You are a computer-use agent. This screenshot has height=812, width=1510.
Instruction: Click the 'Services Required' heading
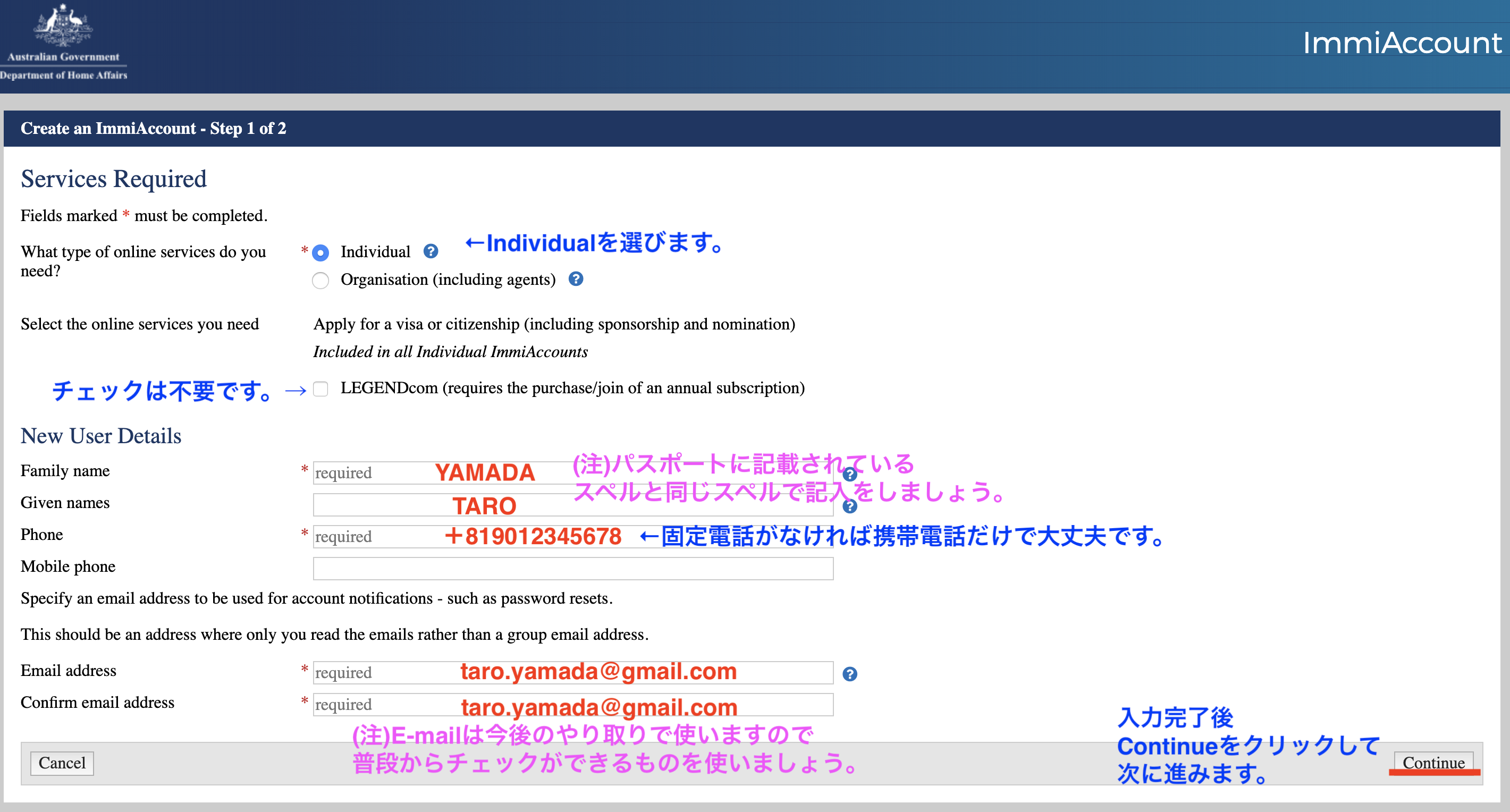pyautogui.click(x=114, y=179)
